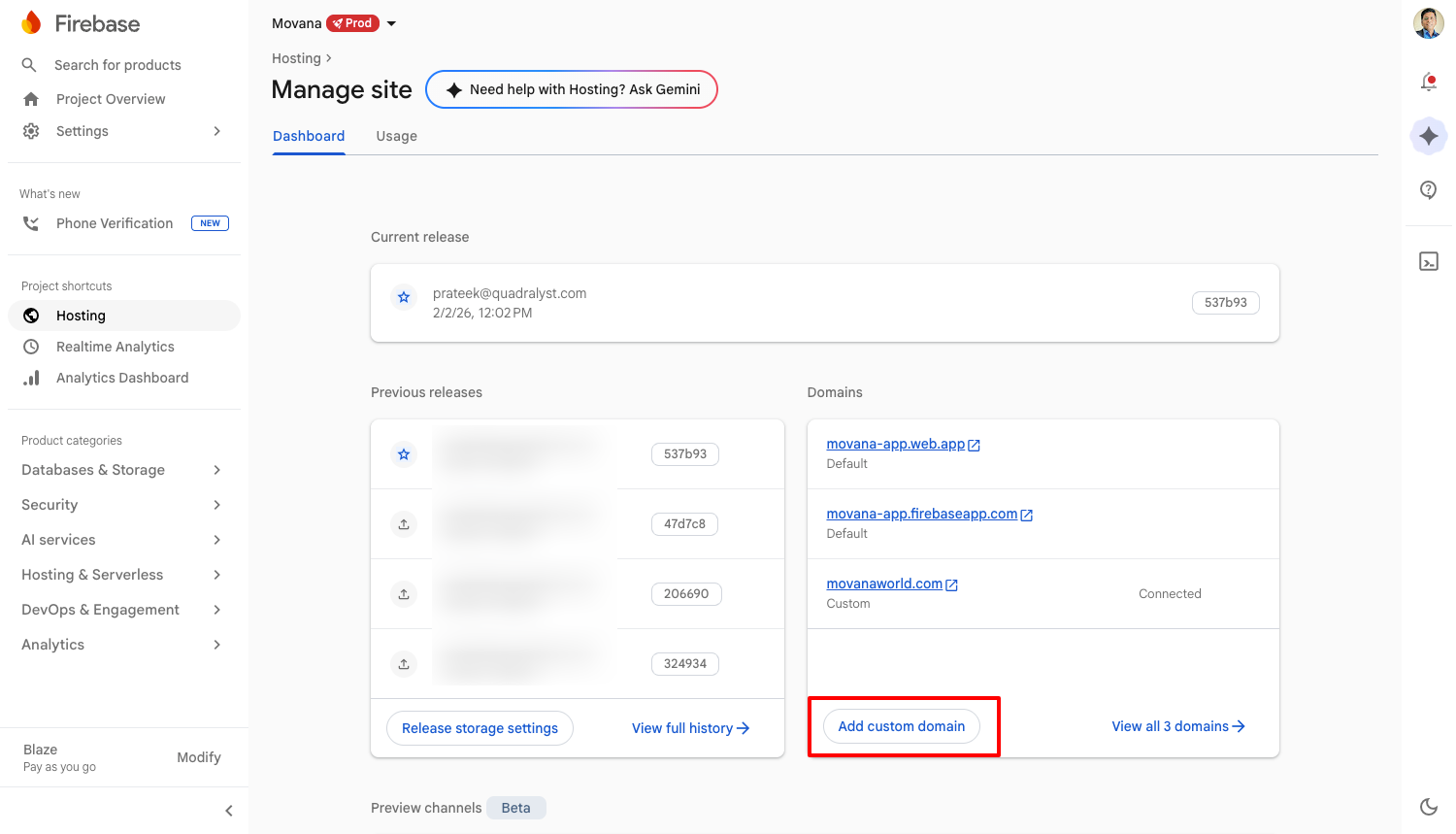Click the star icon on release 537b93 in Previous releases
This screenshot has height=834, width=1456.
click(404, 454)
